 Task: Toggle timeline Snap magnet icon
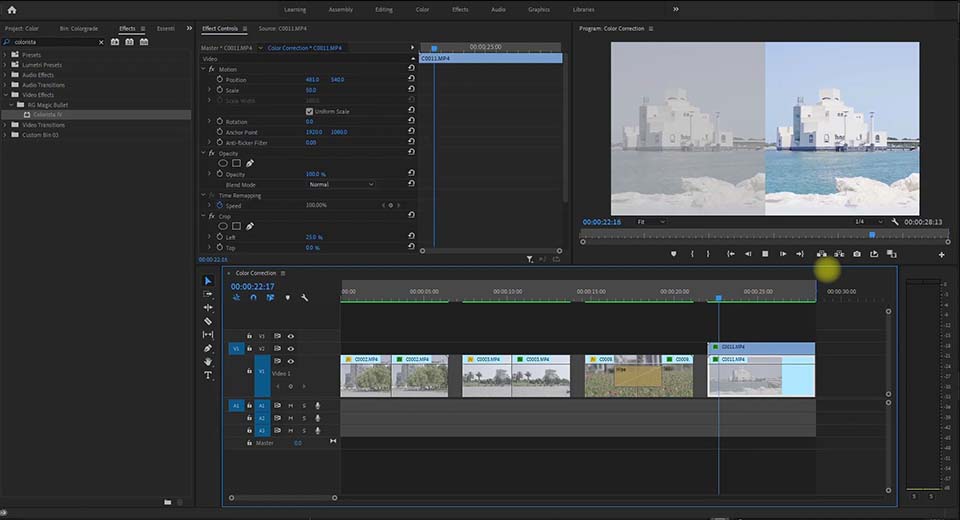pos(253,298)
